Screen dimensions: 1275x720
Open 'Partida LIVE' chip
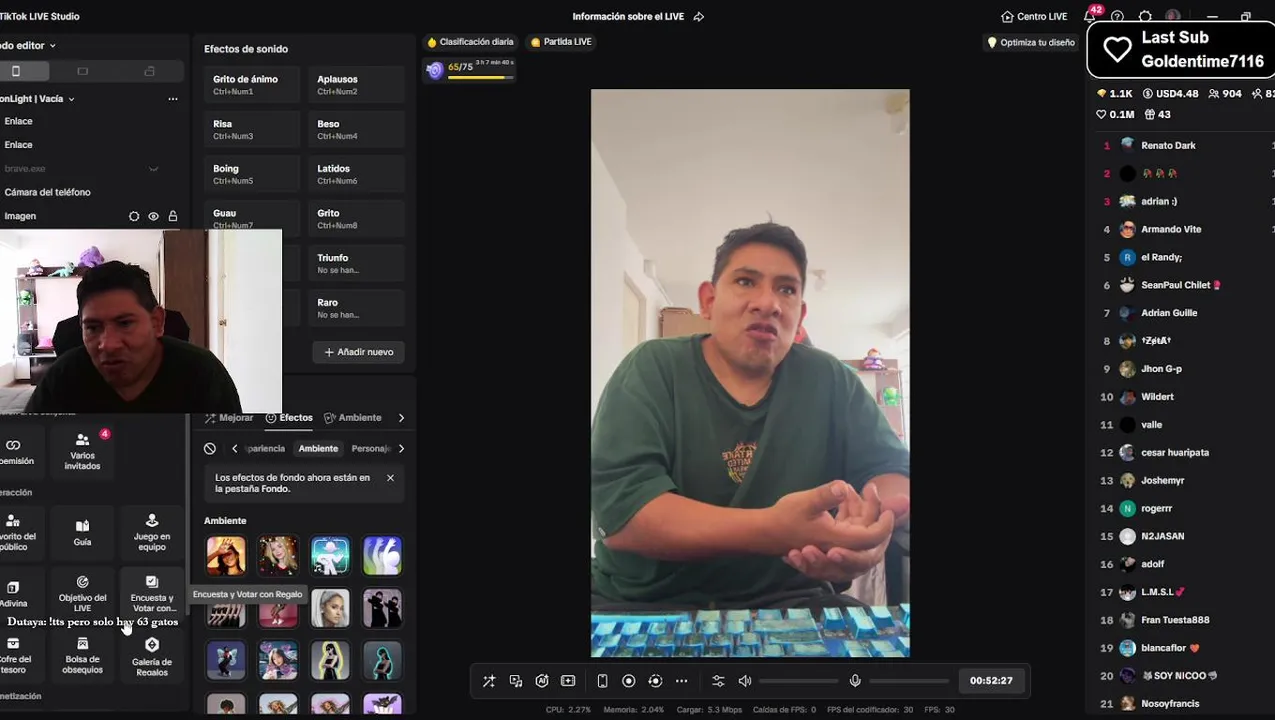tap(561, 42)
